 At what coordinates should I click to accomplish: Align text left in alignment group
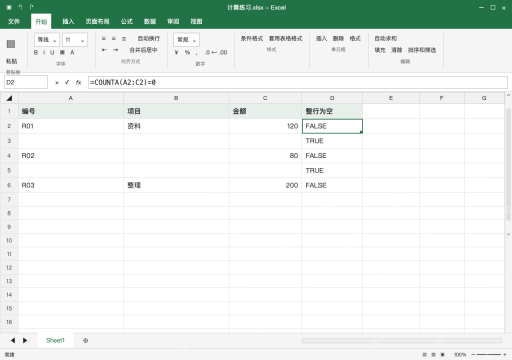click(x=104, y=39)
